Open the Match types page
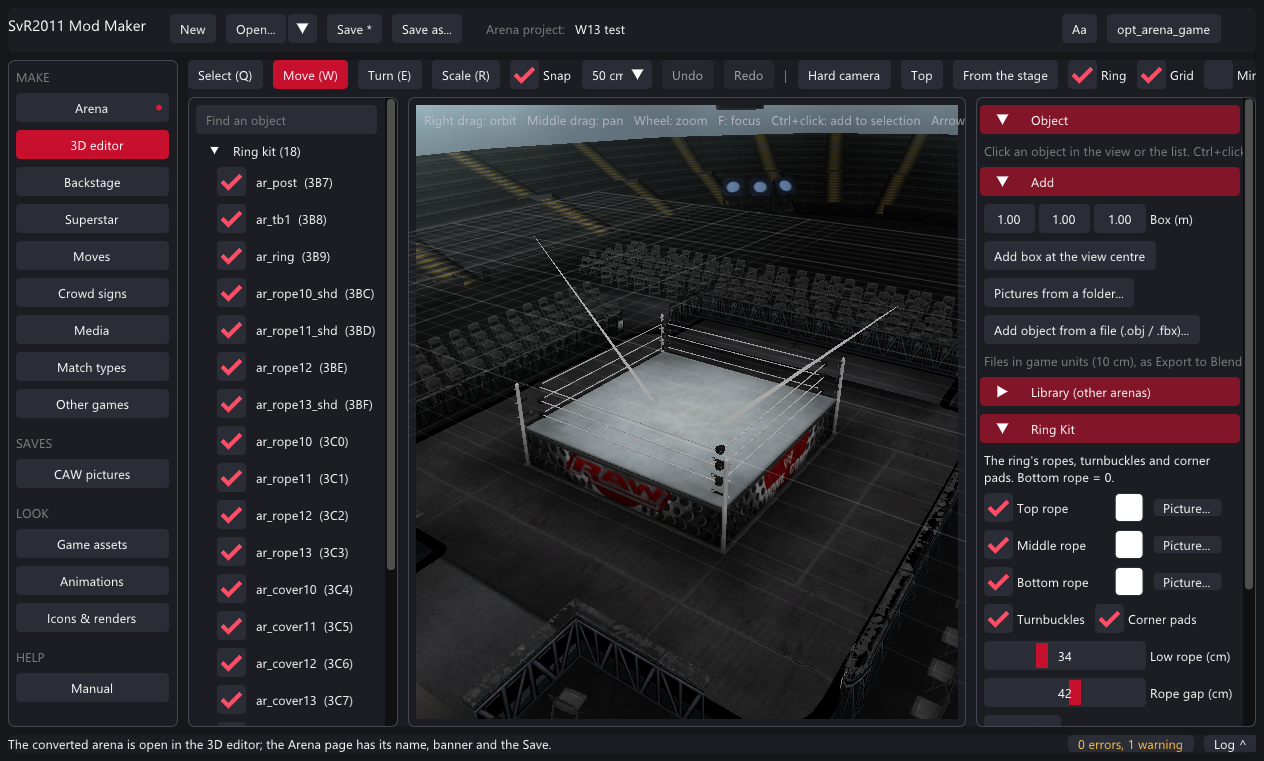 [x=92, y=367]
